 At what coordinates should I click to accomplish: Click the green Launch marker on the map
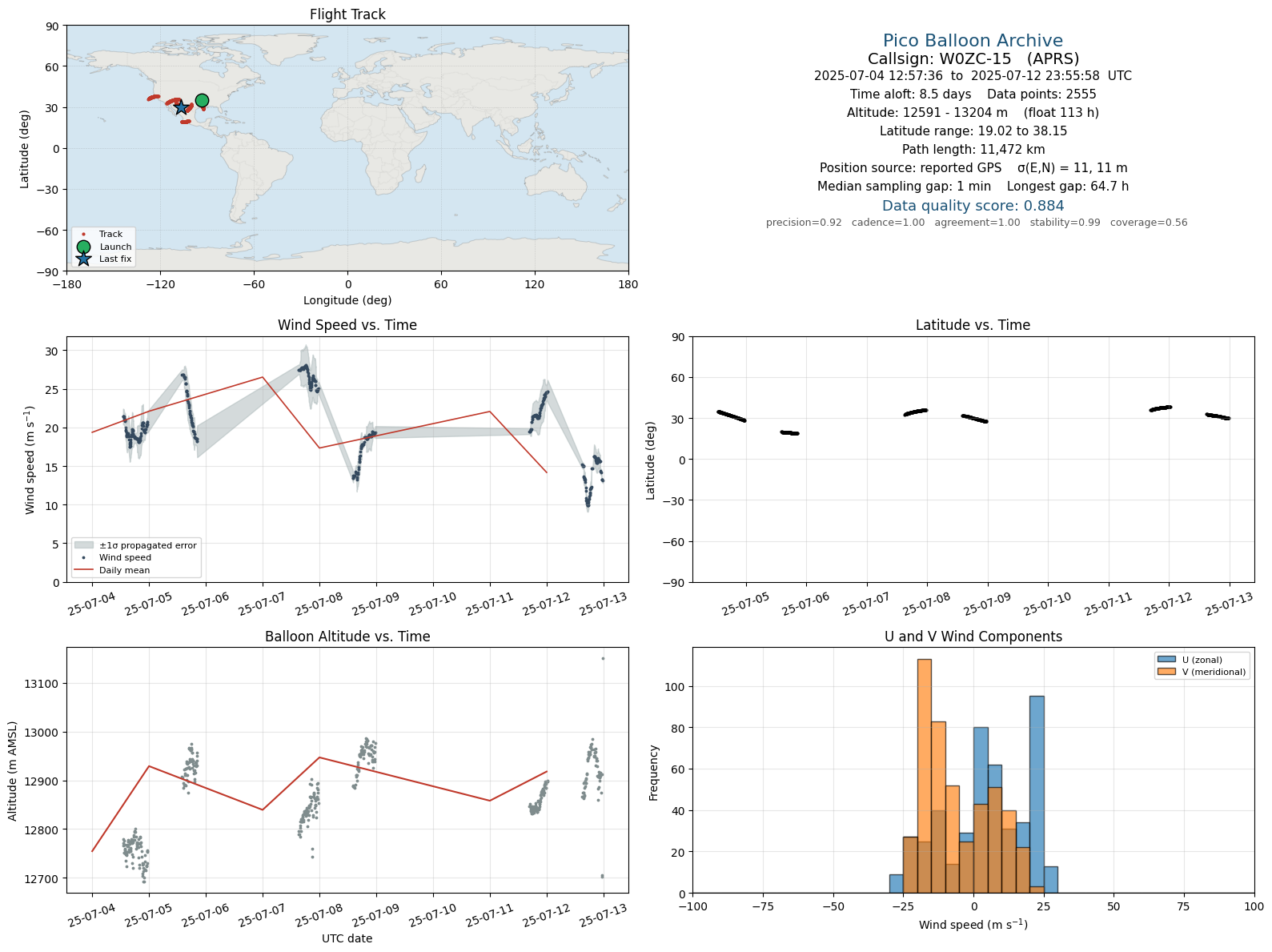pyautogui.click(x=202, y=100)
